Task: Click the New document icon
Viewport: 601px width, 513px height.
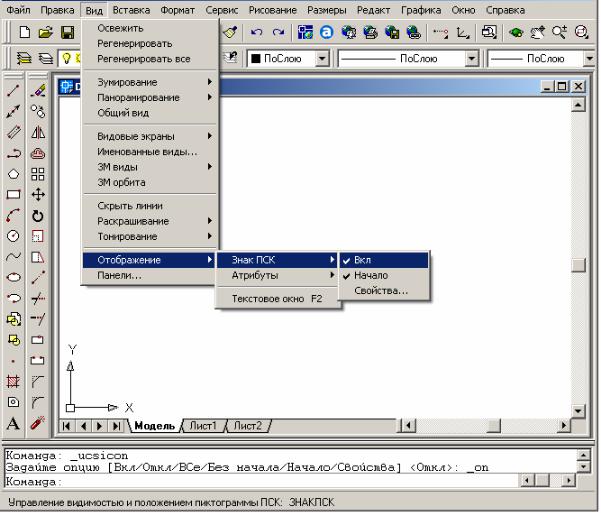Action: (25, 32)
